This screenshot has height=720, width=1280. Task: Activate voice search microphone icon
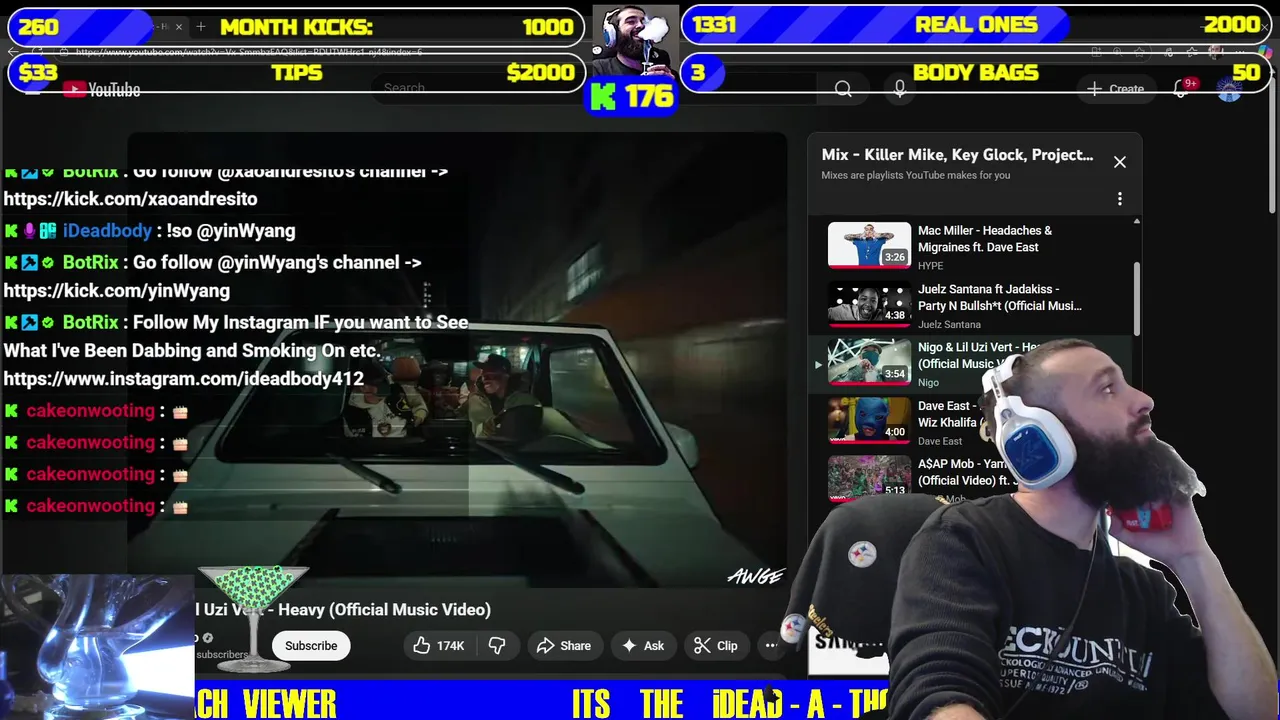[x=900, y=89]
